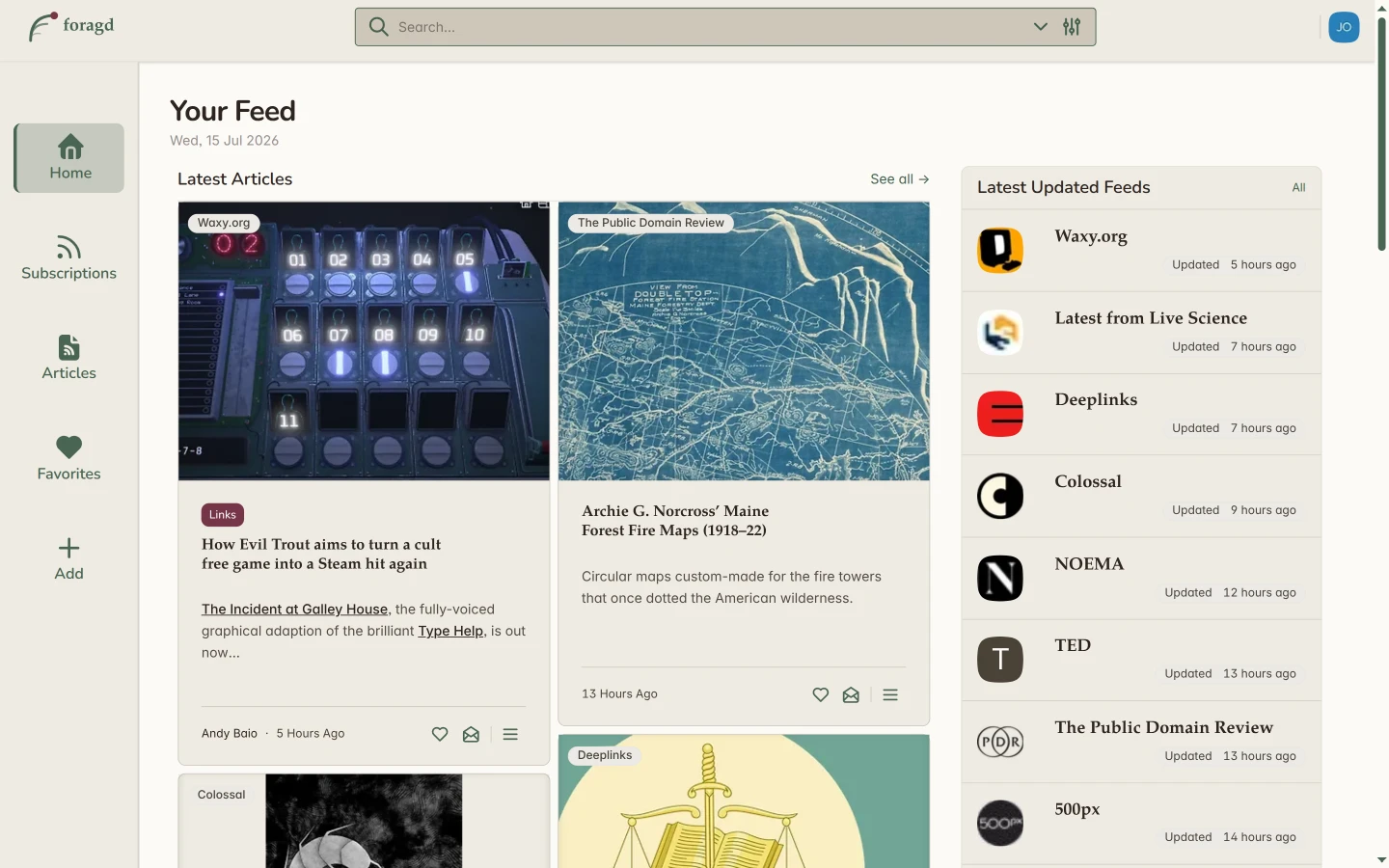Open the scales of justice thumbnail
1389x868 pixels.
click(744, 801)
